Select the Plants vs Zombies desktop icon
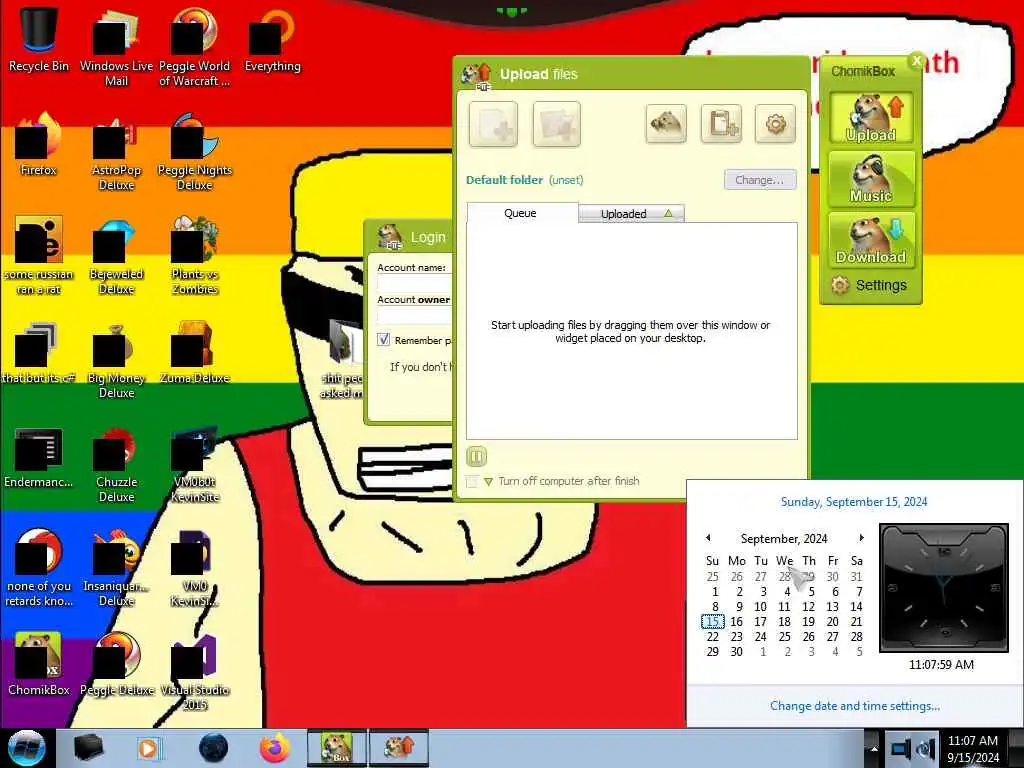The height and width of the screenshot is (768, 1024). (x=195, y=255)
